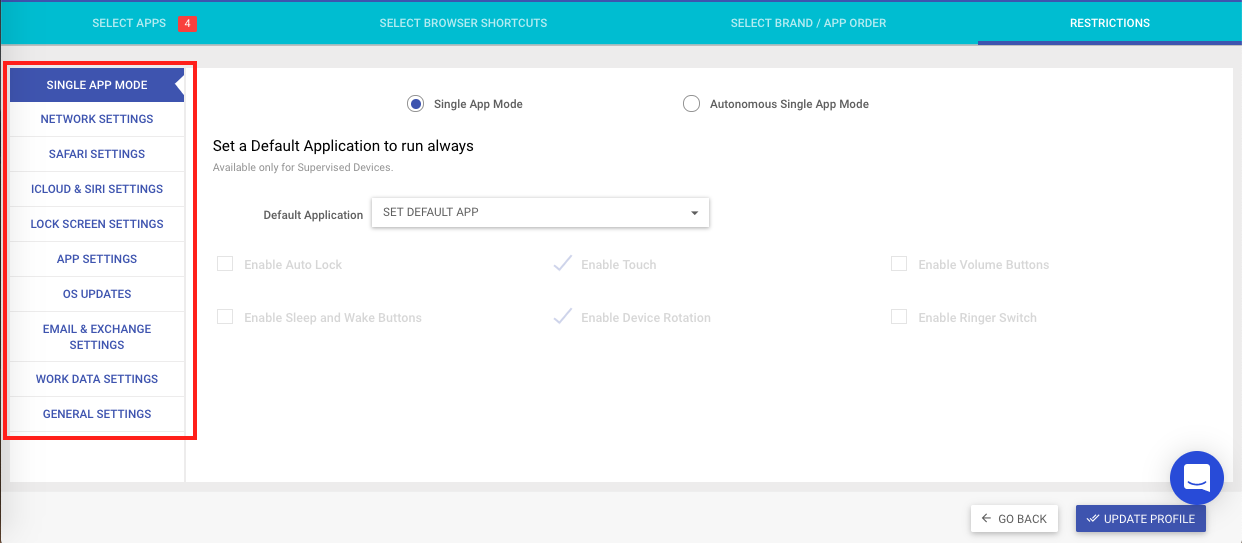The height and width of the screenshot is (543, 1242).
Task: Select Autonomous Single App Mode radio
Action: tap(691, 104)
